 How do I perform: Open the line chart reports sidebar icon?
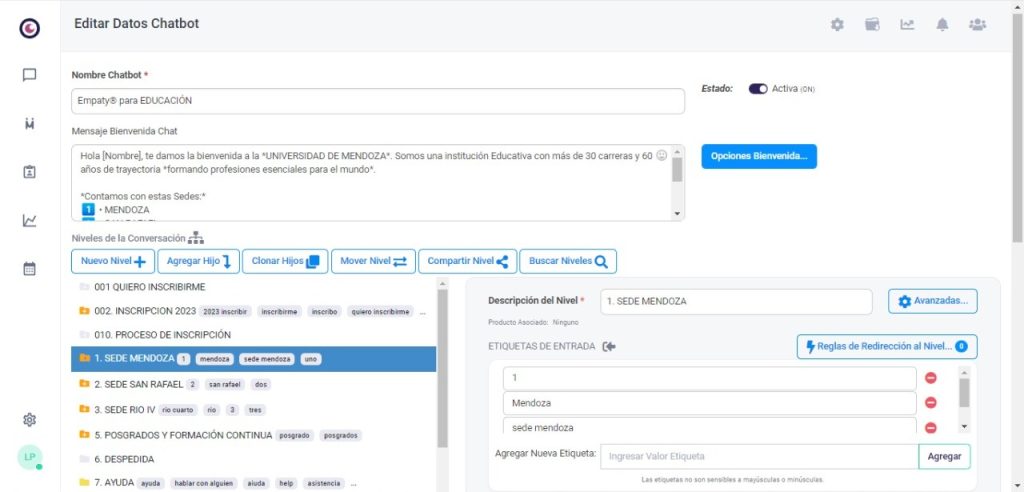29,221
